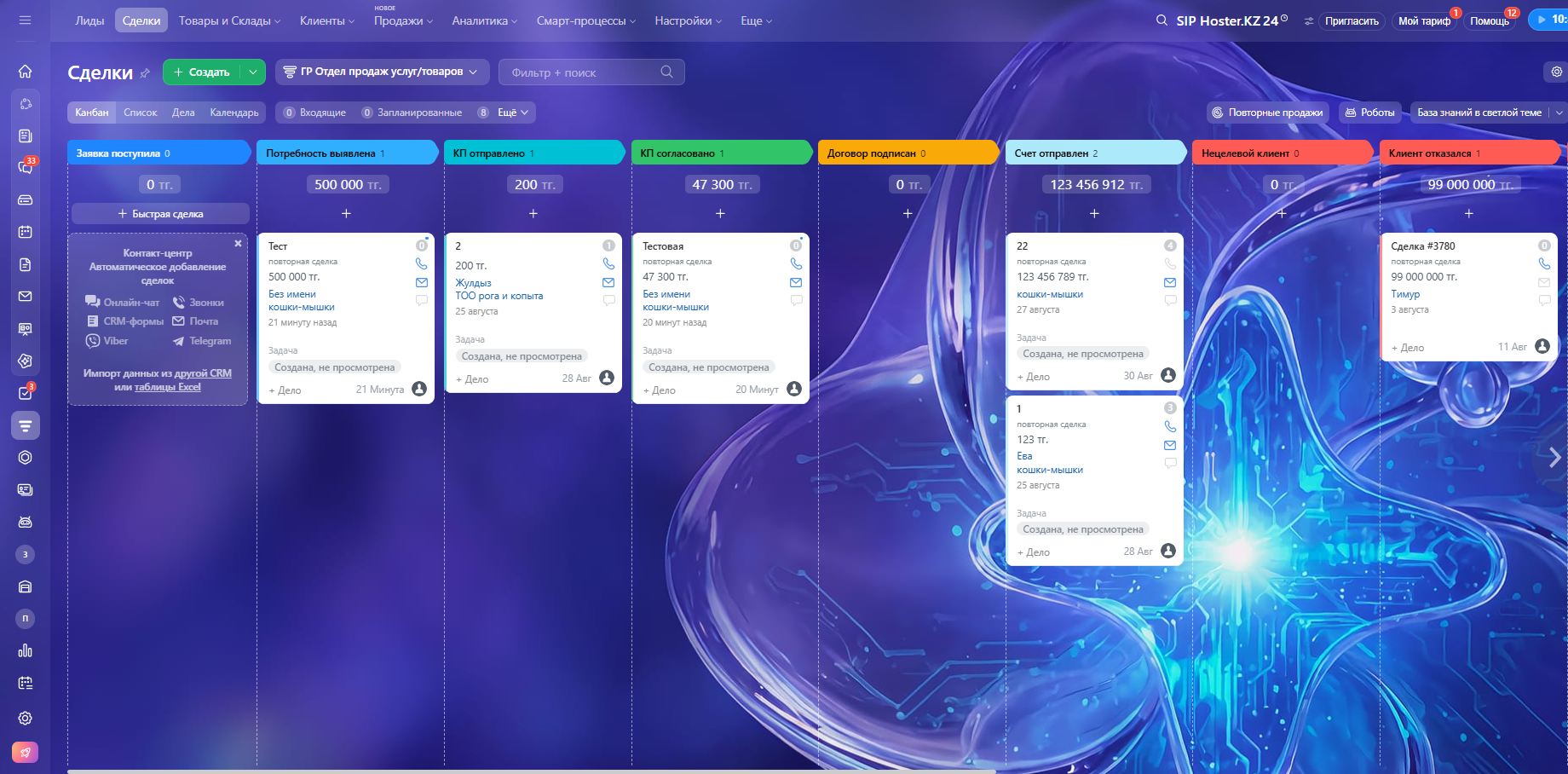Switch to the Календарь view tab
This screenshot has height=774, width=1568.
tap(234, 113)
